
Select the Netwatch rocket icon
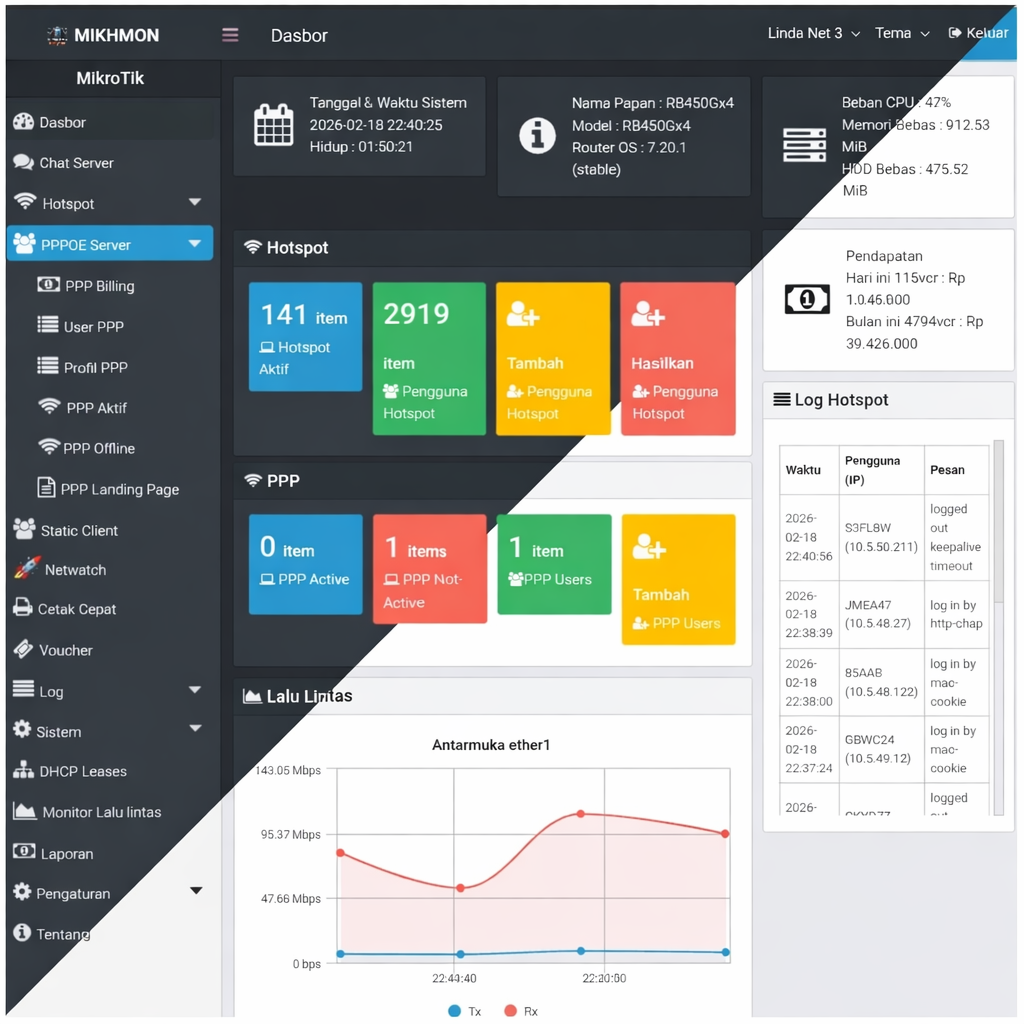point(27,569)
